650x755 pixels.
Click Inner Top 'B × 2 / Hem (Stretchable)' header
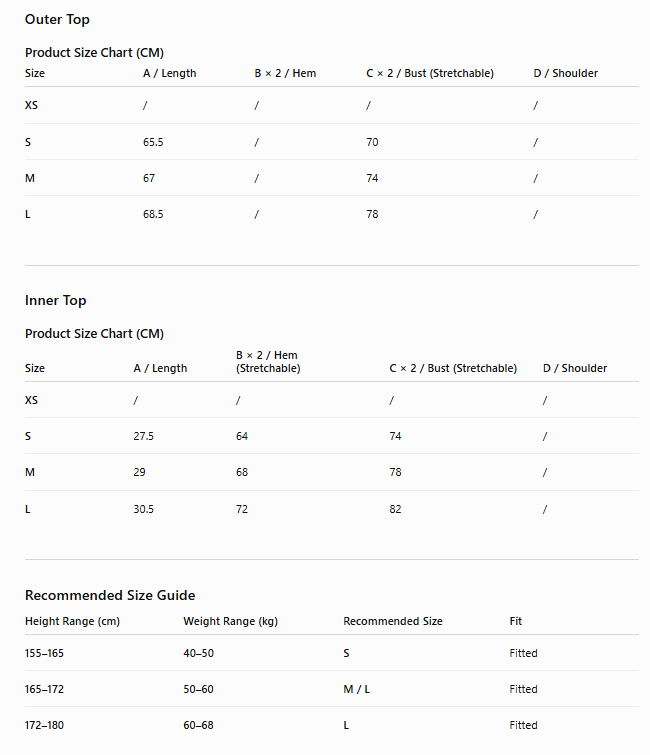point(268,362)
